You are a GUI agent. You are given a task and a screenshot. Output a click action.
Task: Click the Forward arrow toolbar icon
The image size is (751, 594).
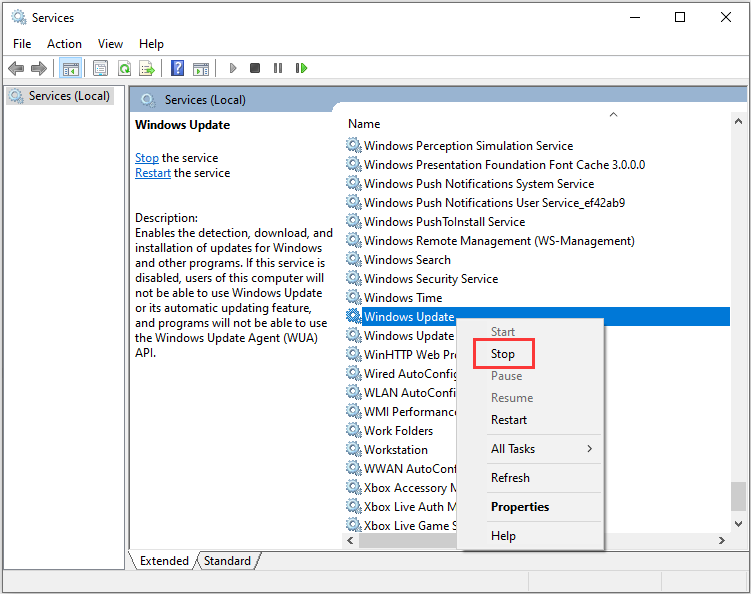(x=39, y=69)
